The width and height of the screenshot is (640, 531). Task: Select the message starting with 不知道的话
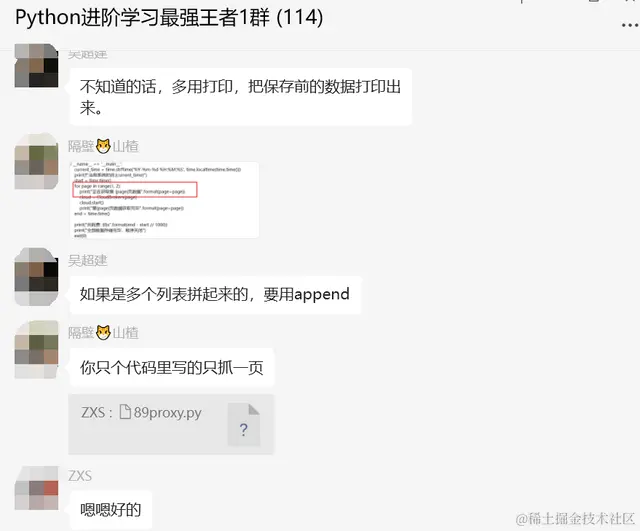[x=240, y=97]
